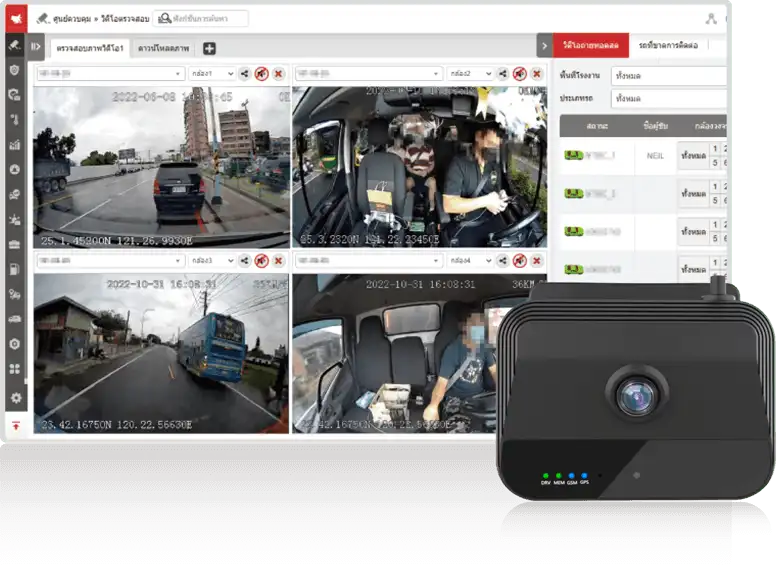The height and width of the screenshot is (571, 780).
Task: Toggle mute on the กล้อง2 video
Action: click(520, 74)
